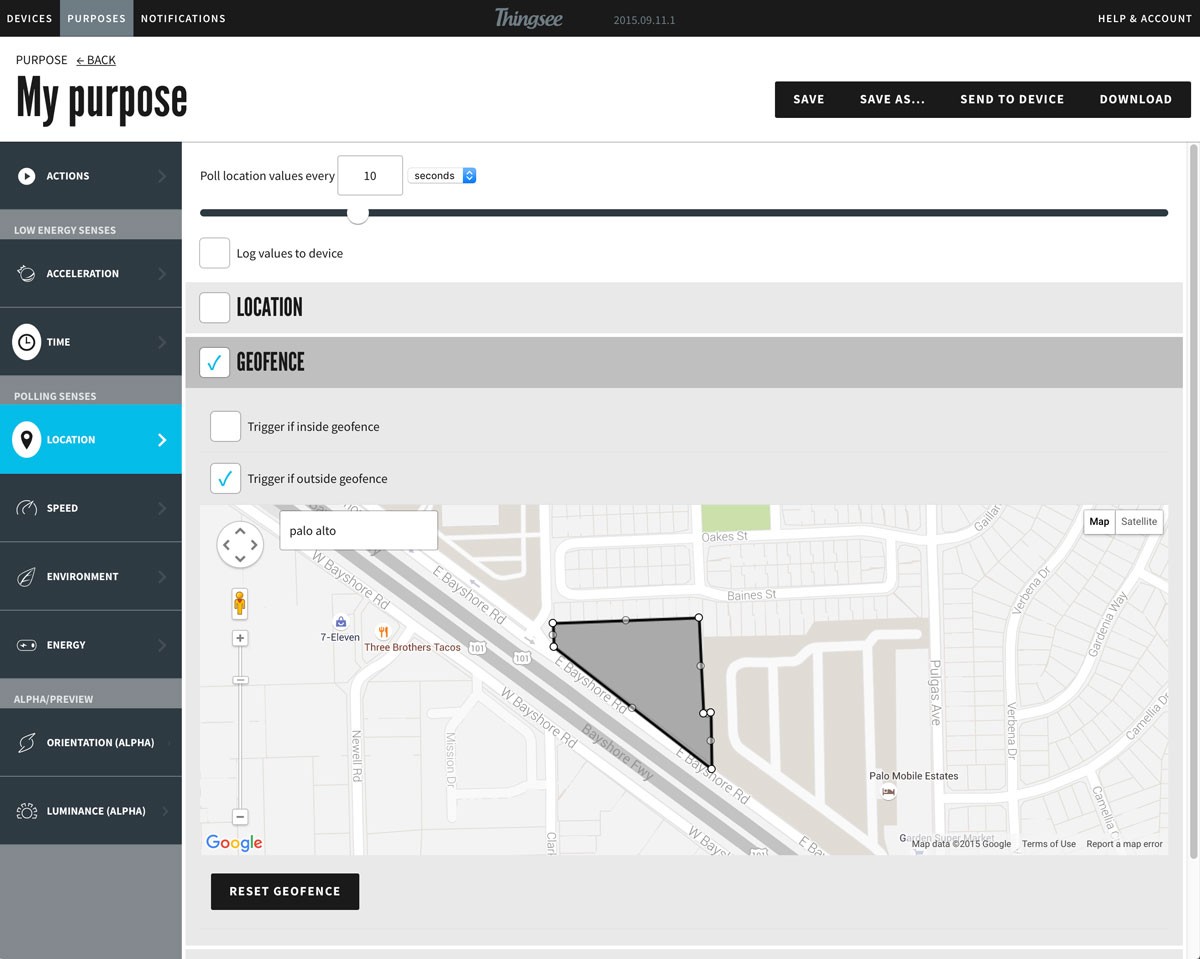Click the Speed gauge icon
Viewport: 1200px width, 959px height.
click(x=27, y=508)
